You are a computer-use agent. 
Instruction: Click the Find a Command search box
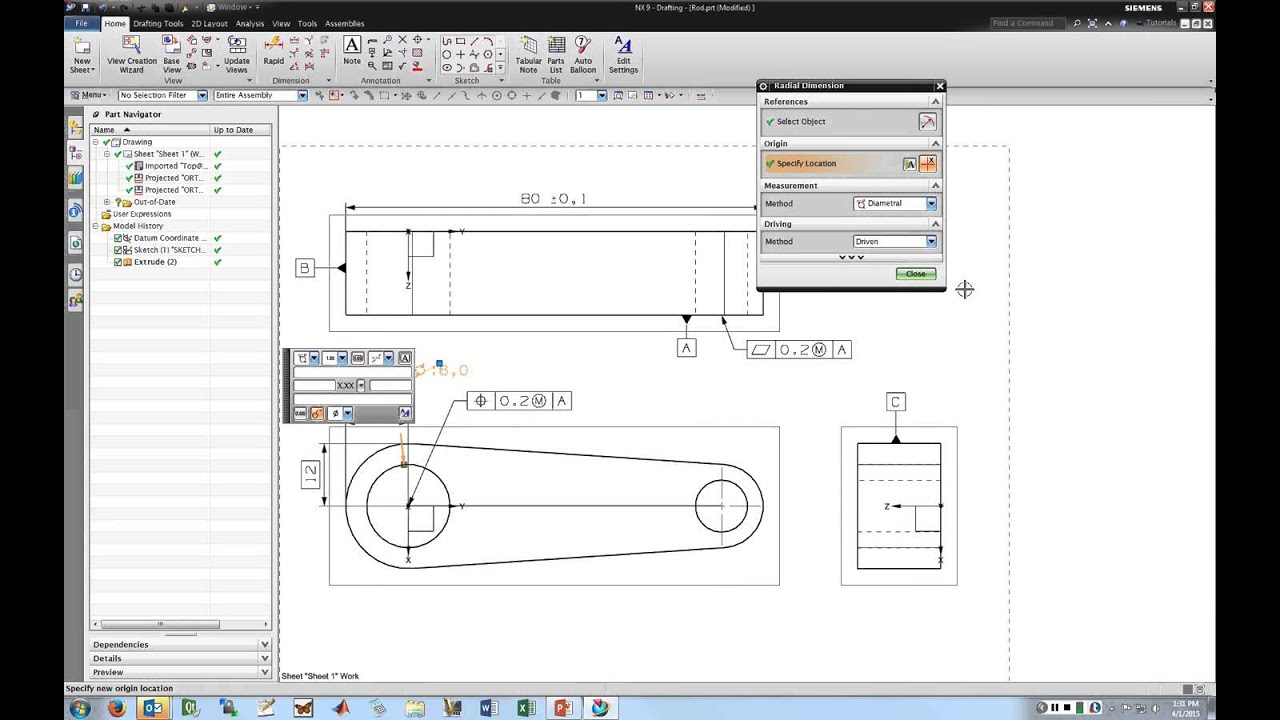[x=1027, y=23]
